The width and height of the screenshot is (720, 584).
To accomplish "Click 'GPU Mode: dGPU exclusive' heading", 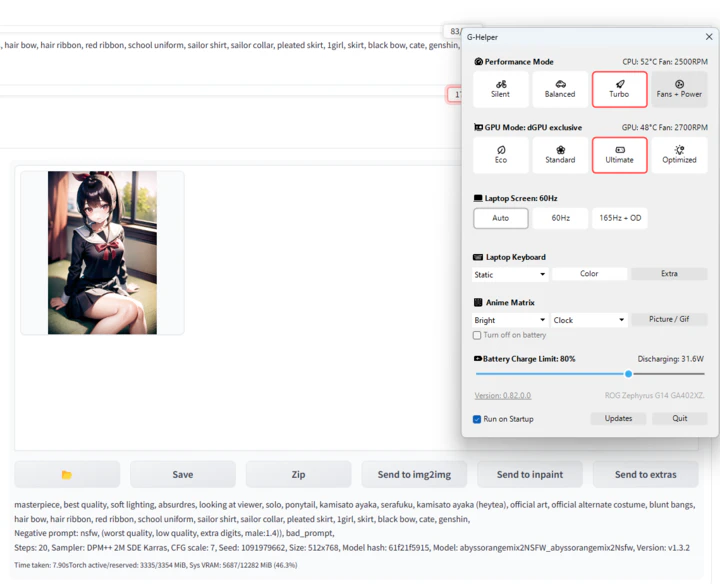I will pos(533,127).
